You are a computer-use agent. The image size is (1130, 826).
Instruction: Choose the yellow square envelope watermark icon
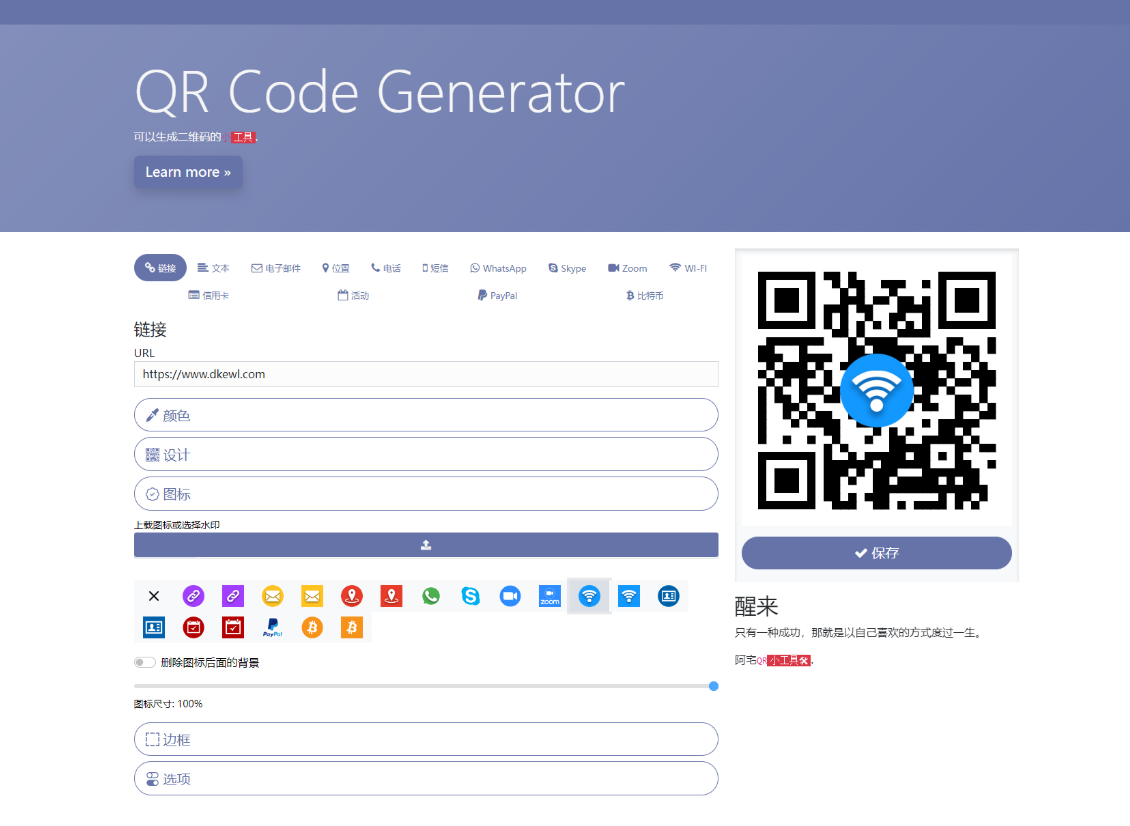312,596
